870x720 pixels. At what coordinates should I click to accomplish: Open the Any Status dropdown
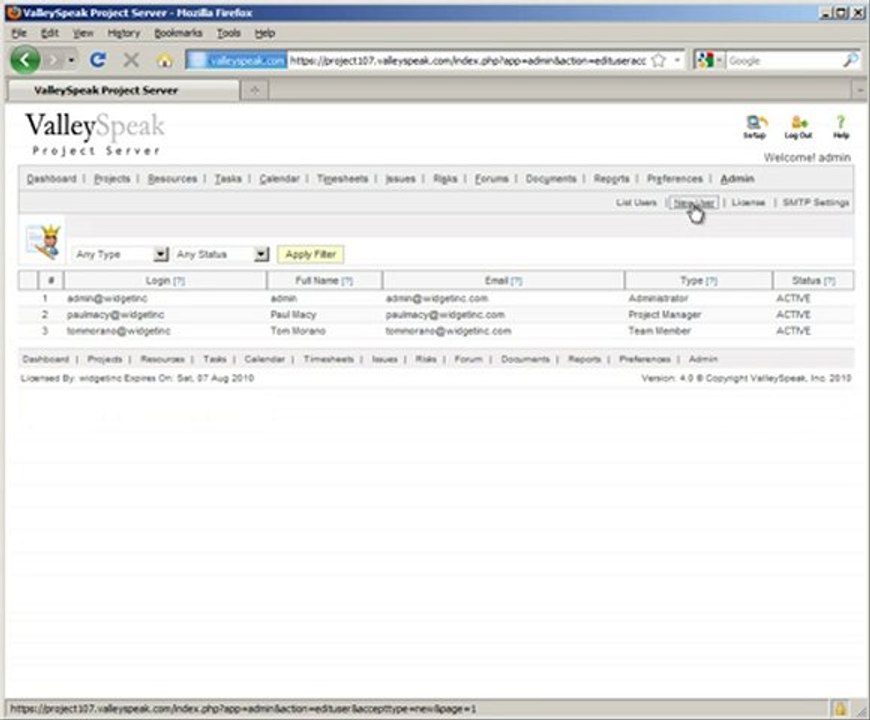point(221,254)
